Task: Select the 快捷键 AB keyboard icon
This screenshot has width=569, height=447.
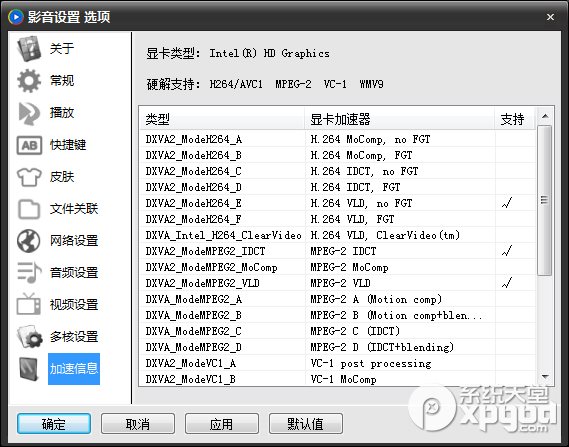Action: tap(29, 145)
